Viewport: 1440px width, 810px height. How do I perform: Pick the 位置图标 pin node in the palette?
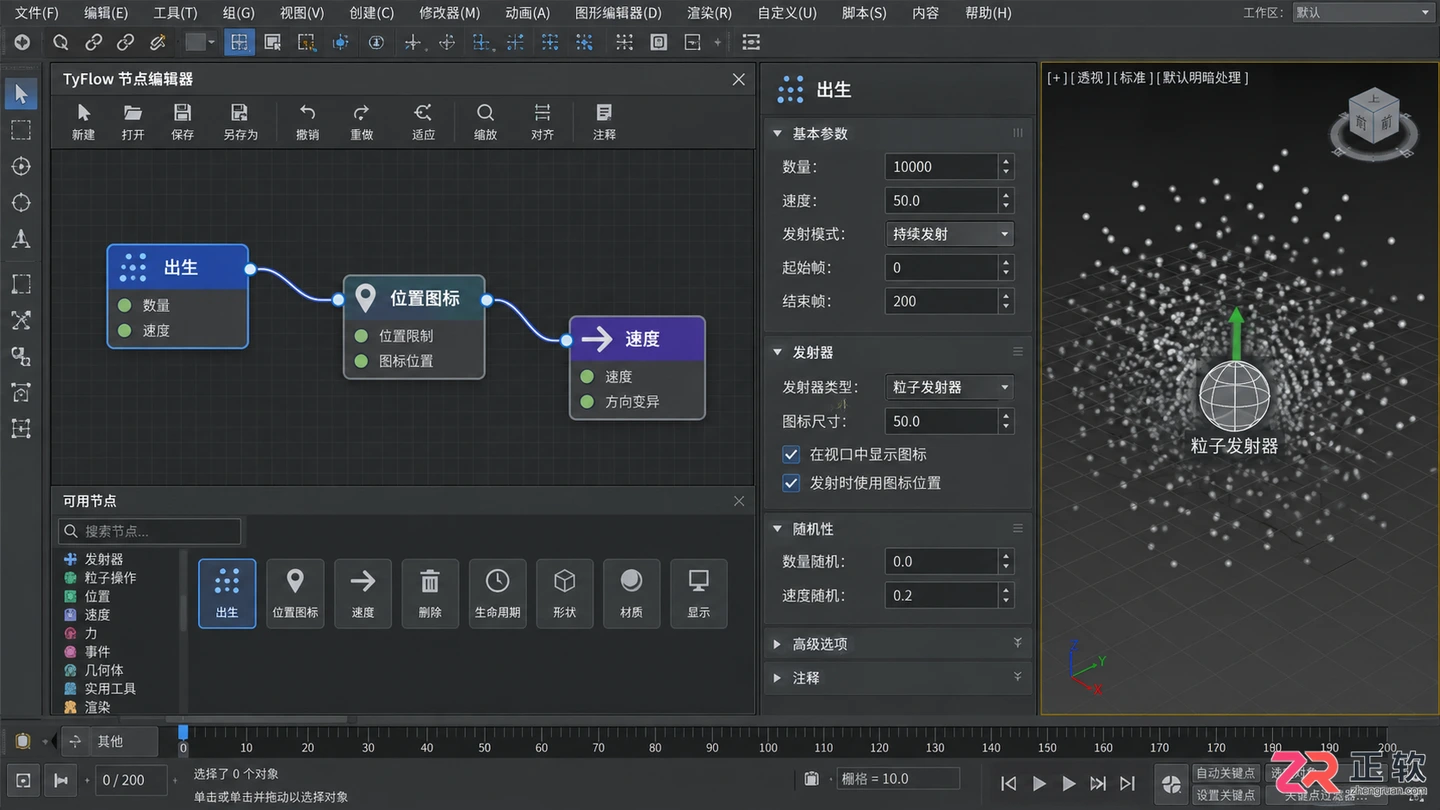[295, 594]
